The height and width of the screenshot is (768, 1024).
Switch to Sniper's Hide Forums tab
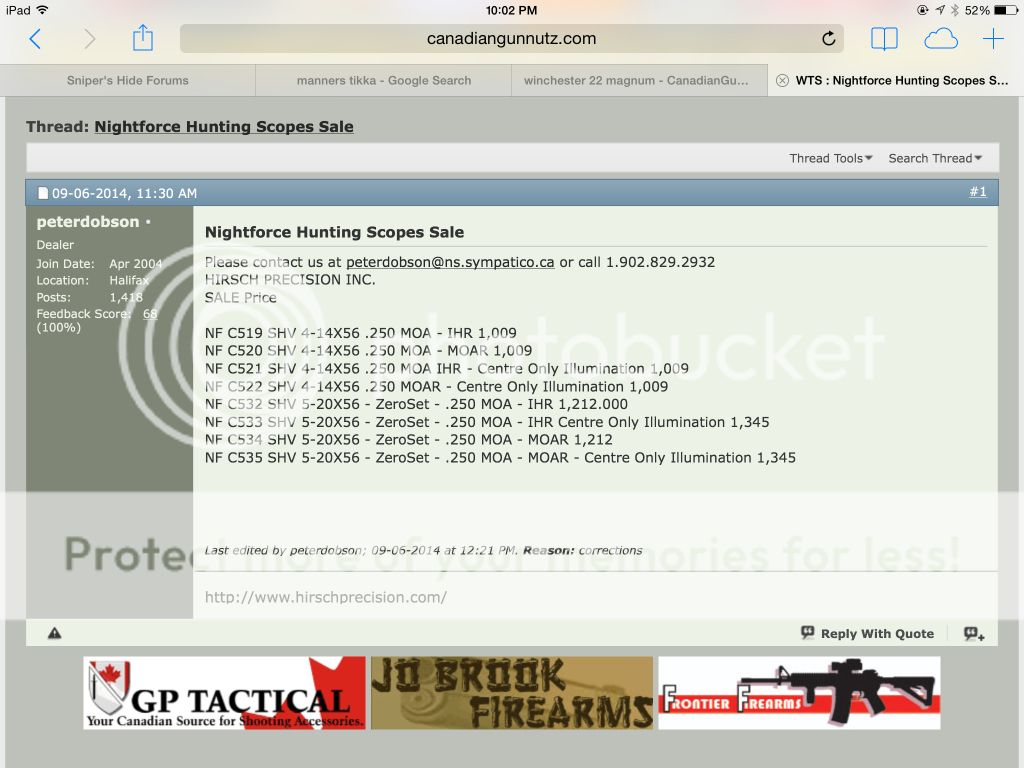[127, 81]
